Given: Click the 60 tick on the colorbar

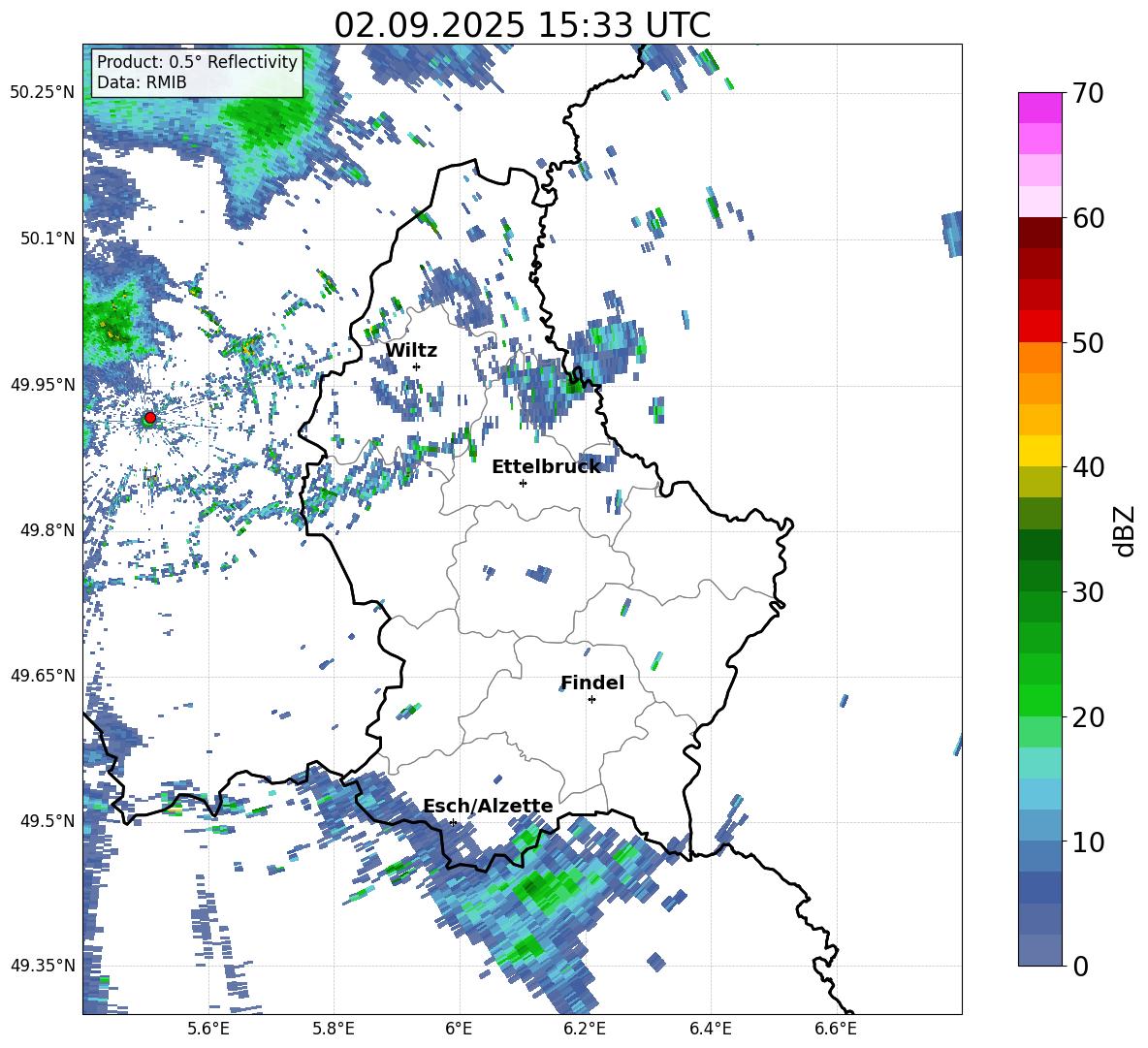Looking at the screenshot, I should (x=1088, y=217).
